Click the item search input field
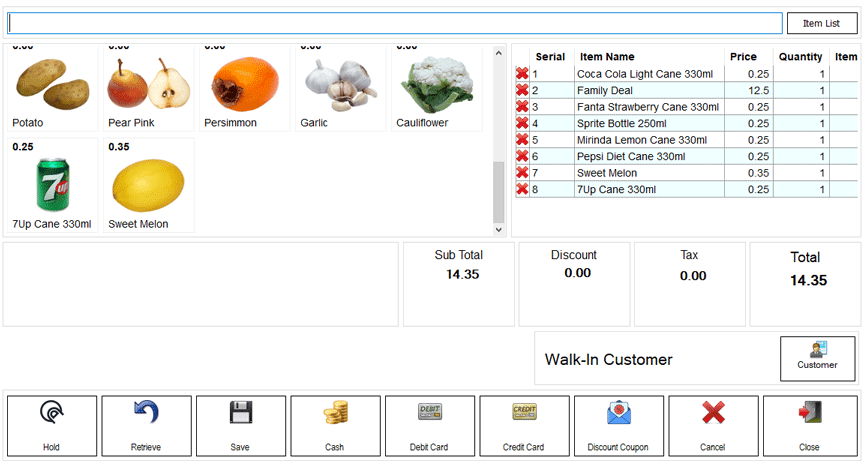This screenshot has width=864, height=468. (x=395, y=23)
